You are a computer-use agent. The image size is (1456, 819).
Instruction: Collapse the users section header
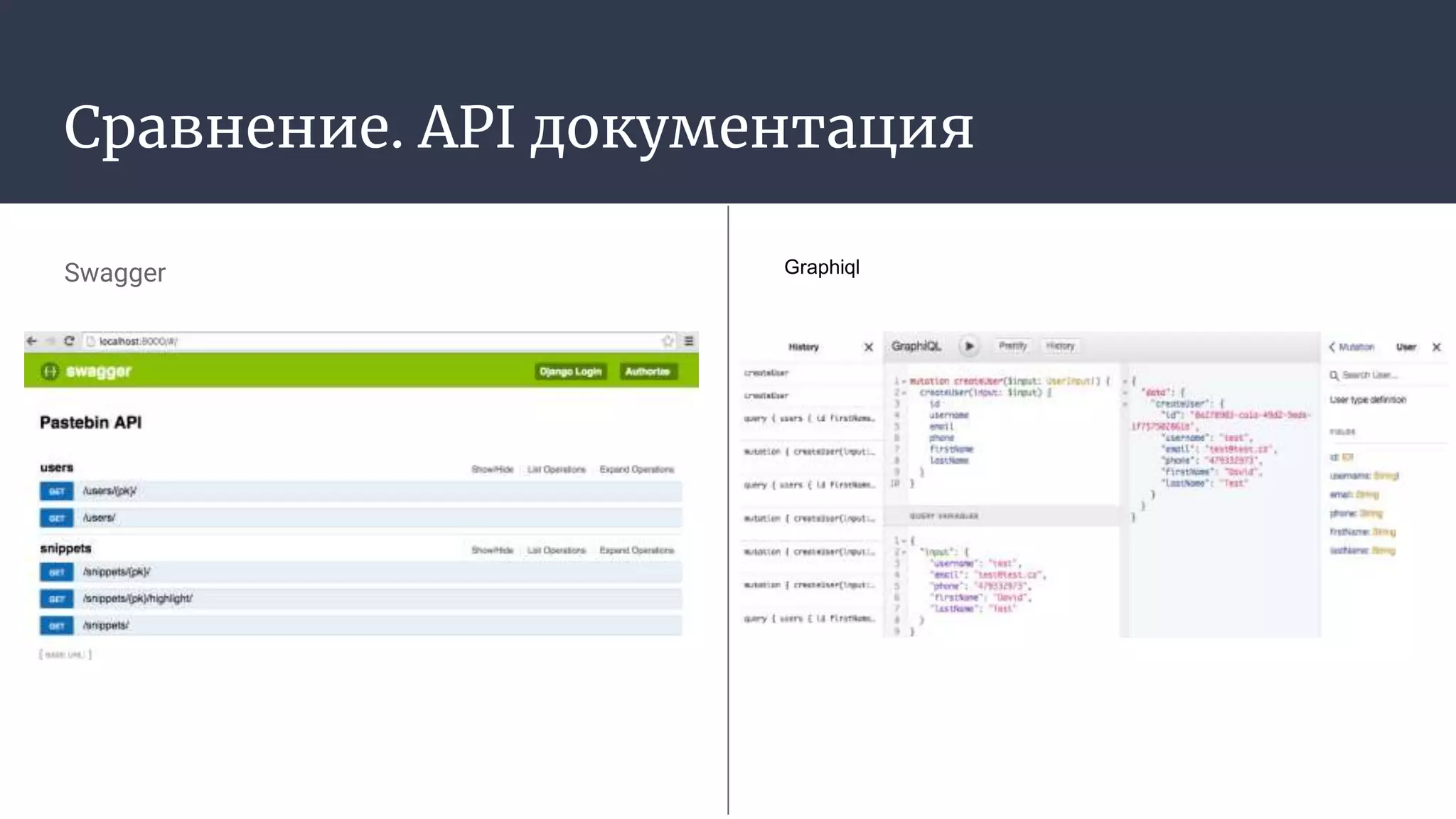57,468
